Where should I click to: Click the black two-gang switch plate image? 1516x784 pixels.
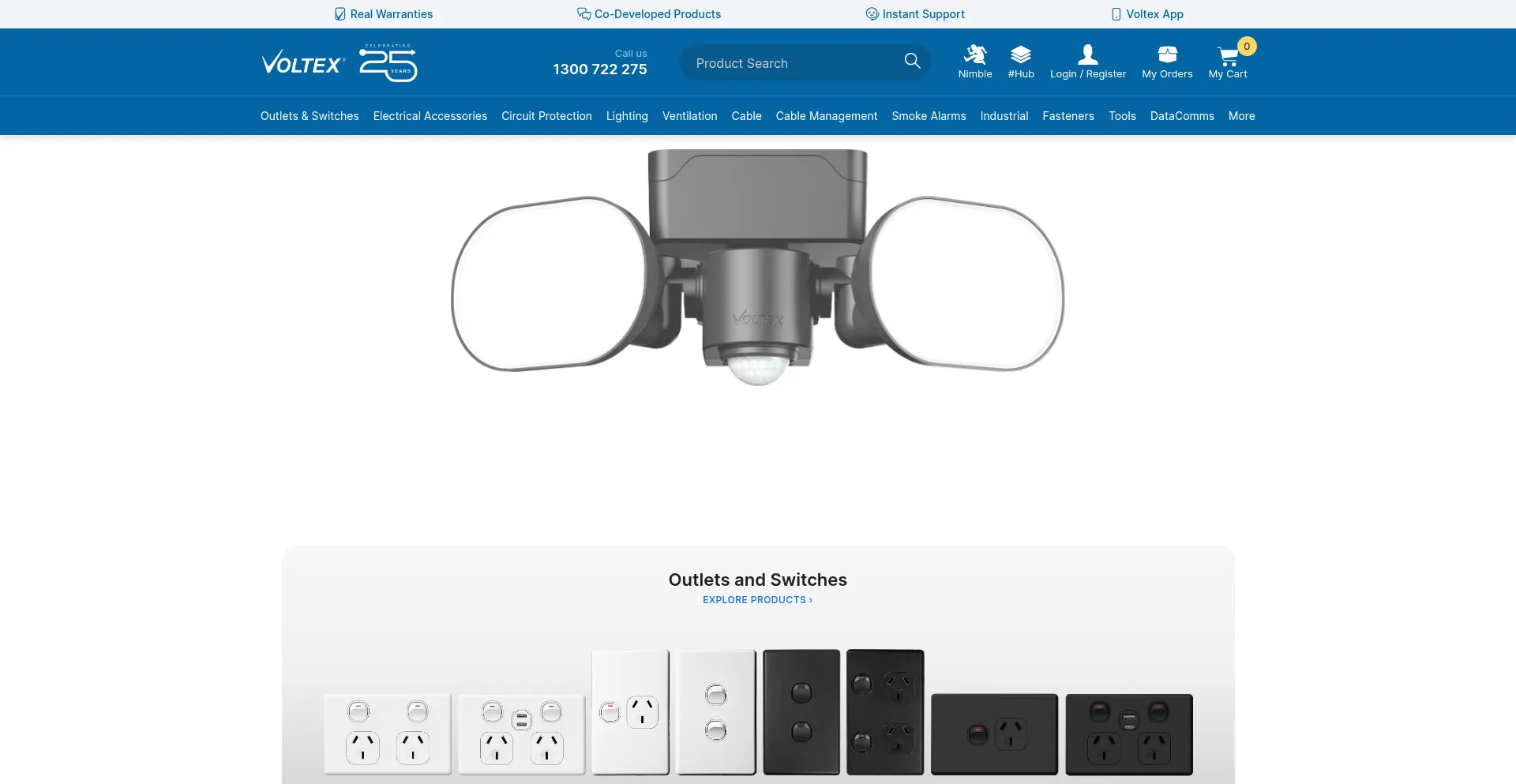[x=801, y=712]
